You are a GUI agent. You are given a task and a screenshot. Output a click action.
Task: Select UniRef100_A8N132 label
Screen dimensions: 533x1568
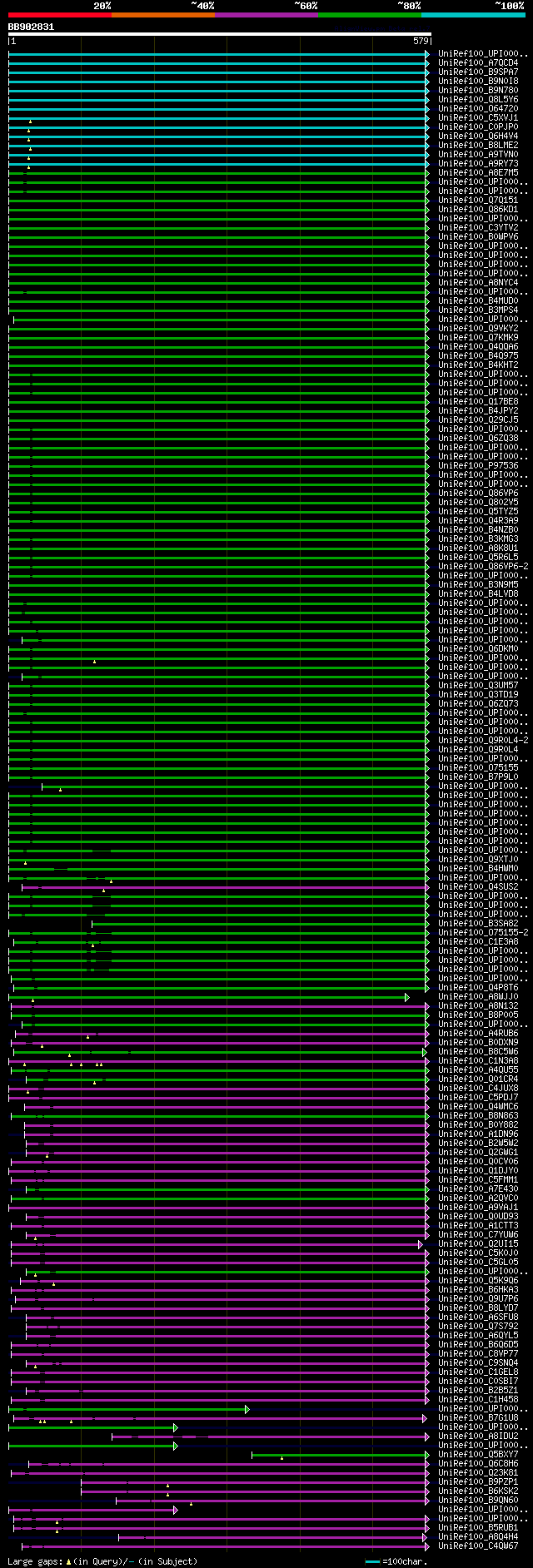[478, 1006]
